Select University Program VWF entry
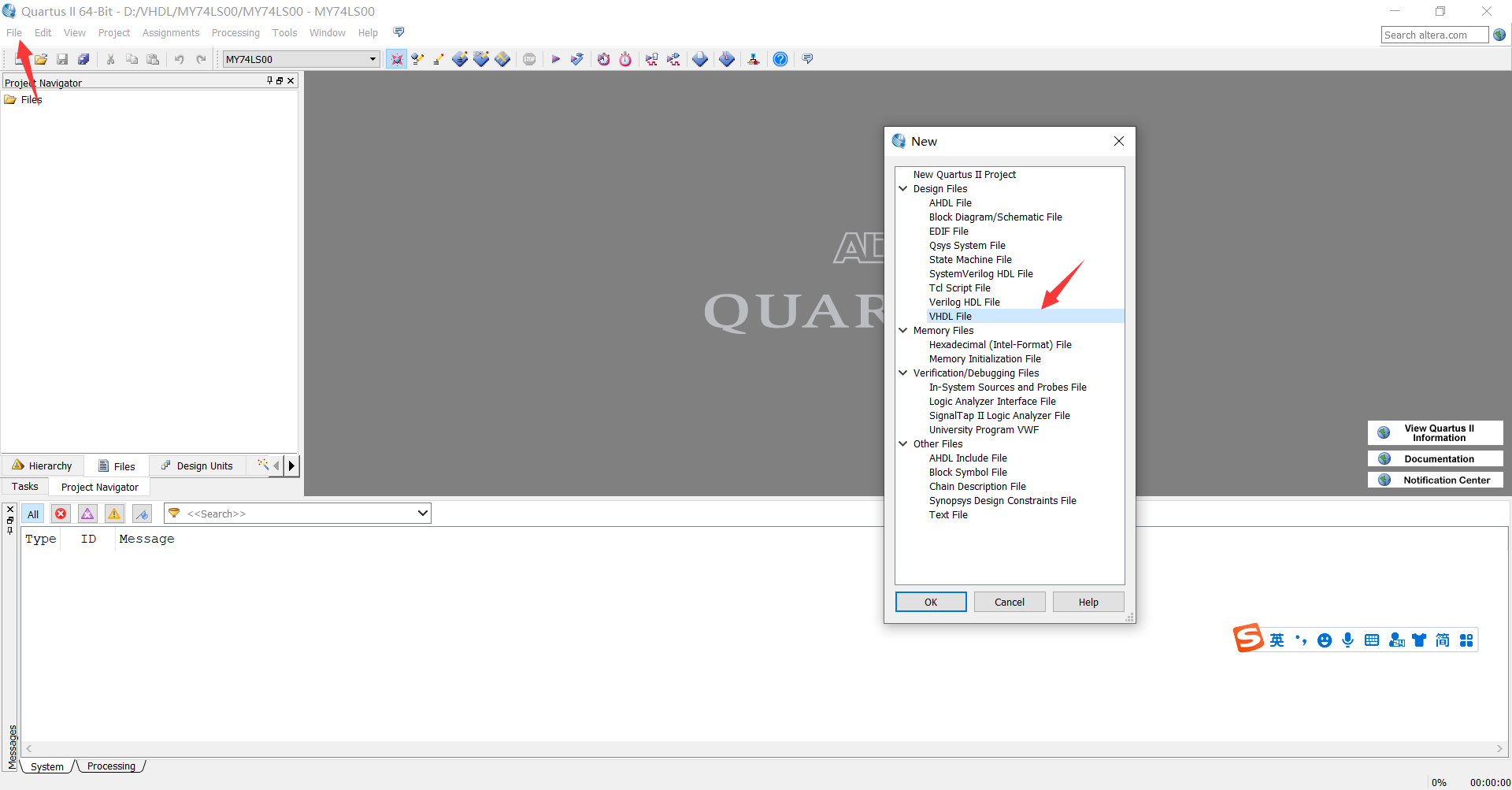The width and height of the screenshot is (1512, 790). point(984,429)
